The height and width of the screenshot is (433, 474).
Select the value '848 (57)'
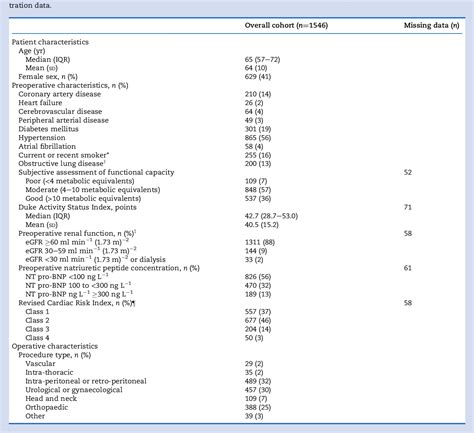pyautogui.click(x=258, y=190)
